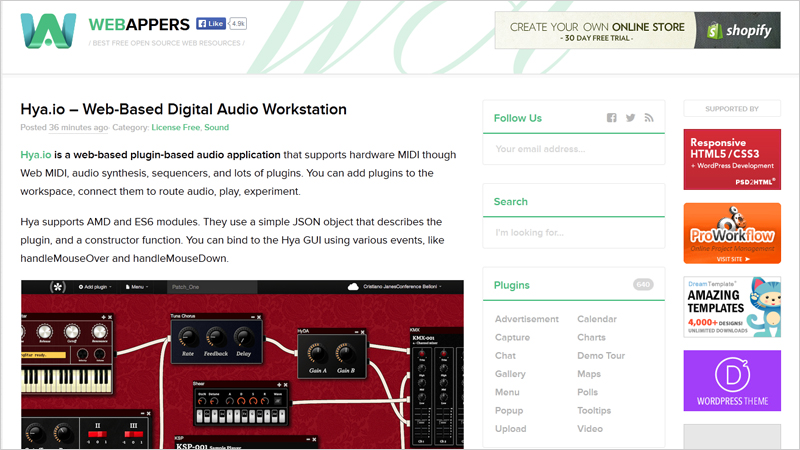800x450 pixels.
Task: Focus the 'I'm looking for...' search field
Action: tap(574, 233)
